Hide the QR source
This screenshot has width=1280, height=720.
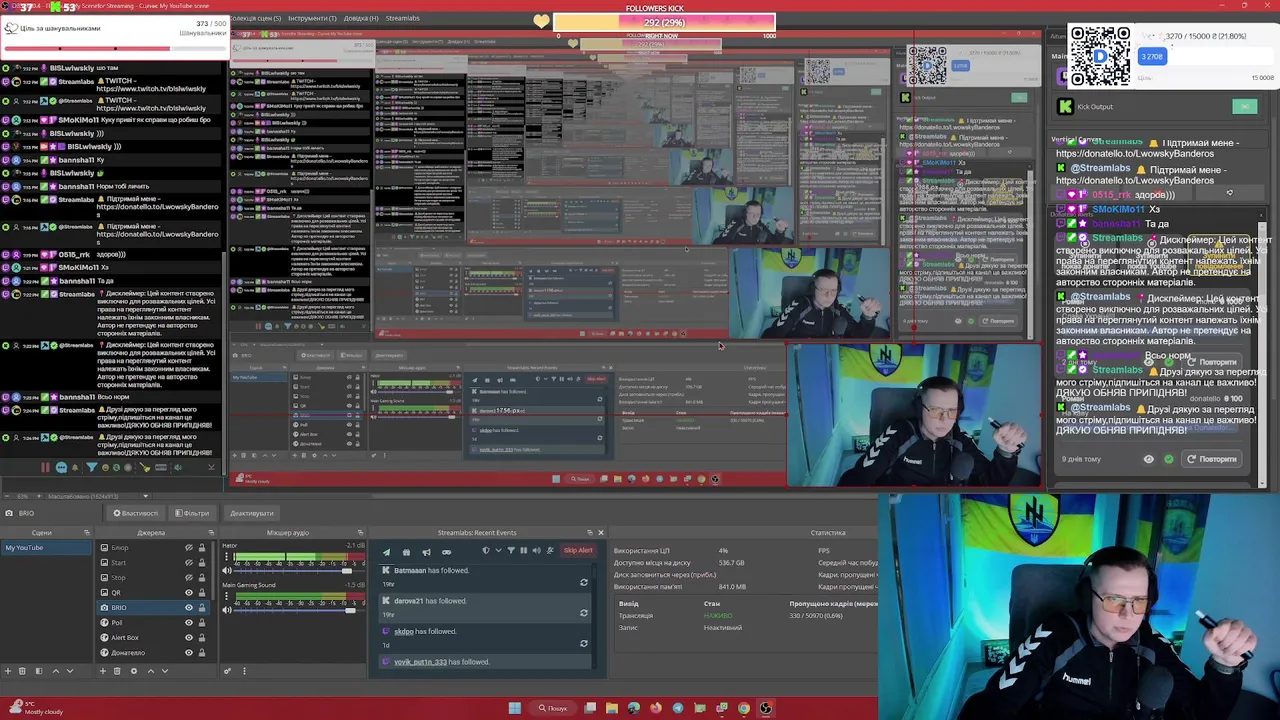pyautogui.click(x=189, y=593)
